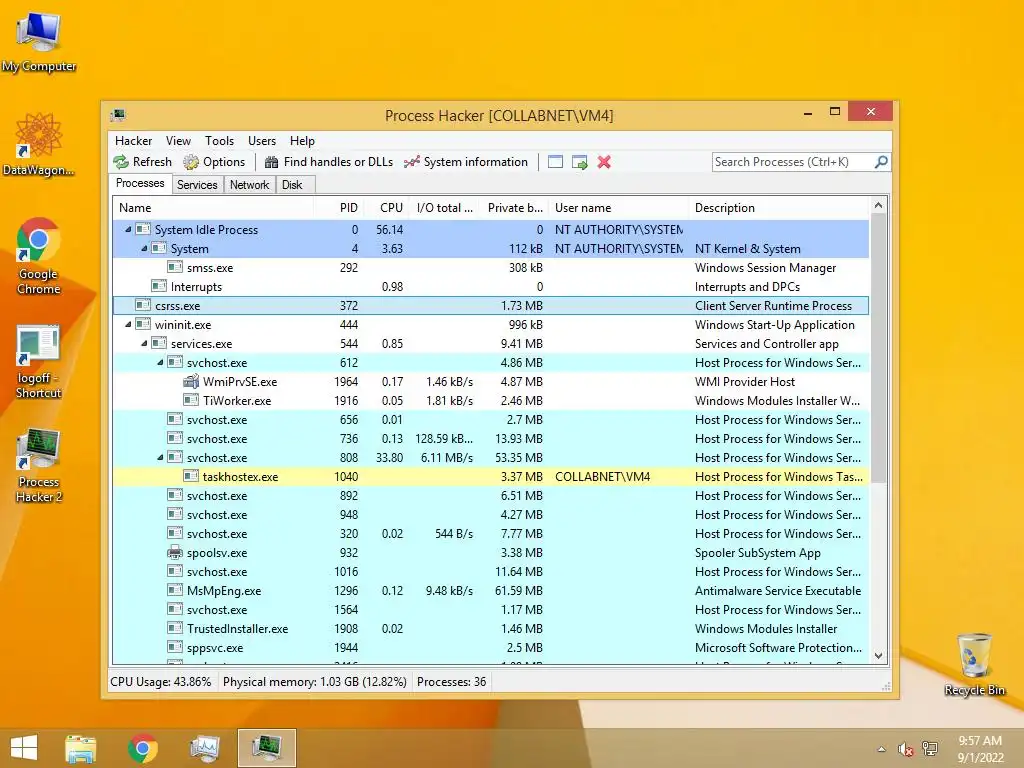Click the scrollbar down arrow
Viewport: 1024px width, 768px height.
point(878,656)
